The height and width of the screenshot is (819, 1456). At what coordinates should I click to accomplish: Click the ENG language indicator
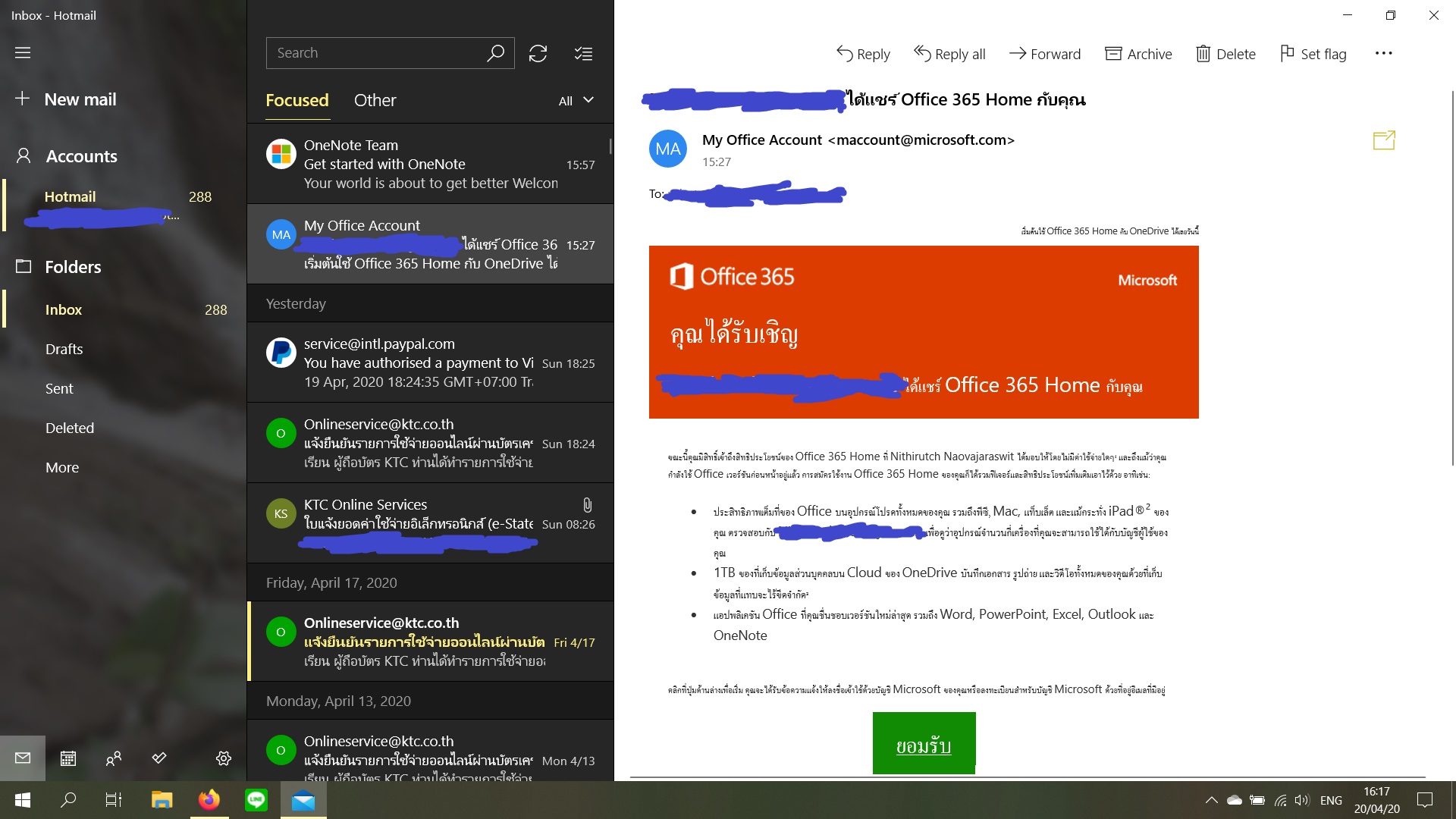1331,800
